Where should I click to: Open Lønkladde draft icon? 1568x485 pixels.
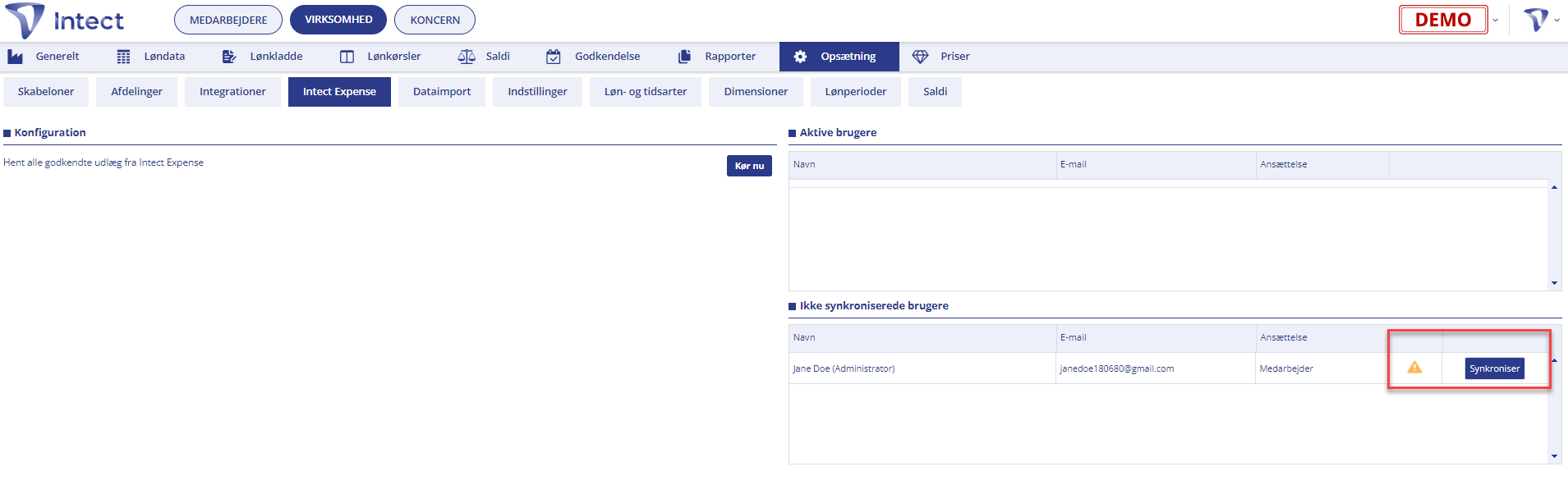tap(229, 57)
